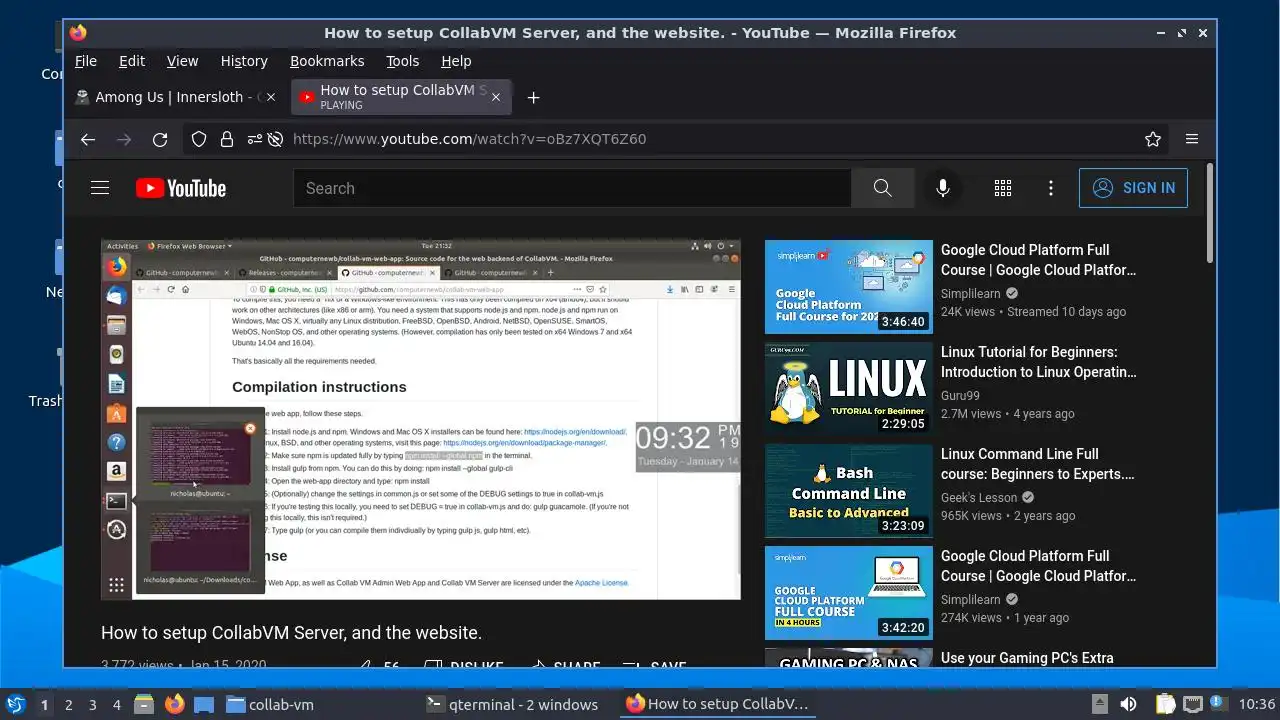
Task: Open Bash Command Line 3:23:09 thumbnail
Action: coord(849,491)
